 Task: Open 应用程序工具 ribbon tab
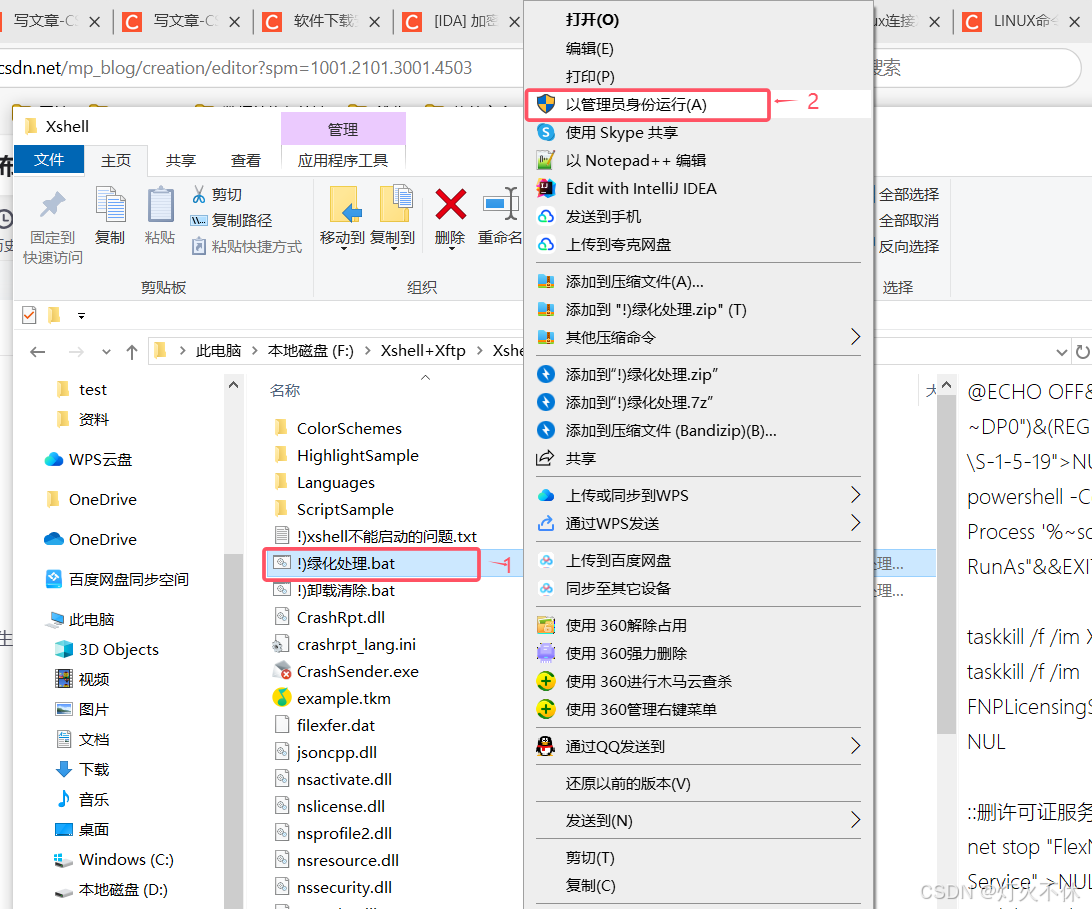(x=343, y=160)
